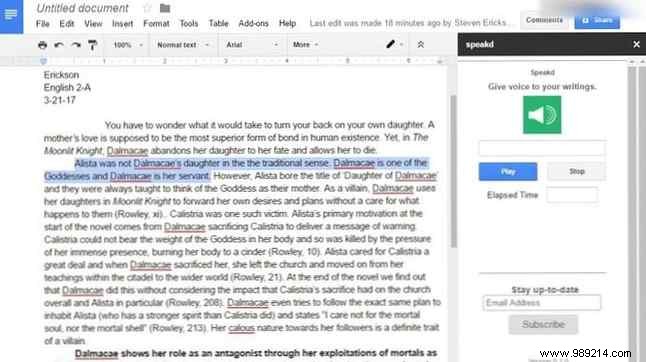Click 'Give voice to your writings.' text

click(x=542, y=86)
